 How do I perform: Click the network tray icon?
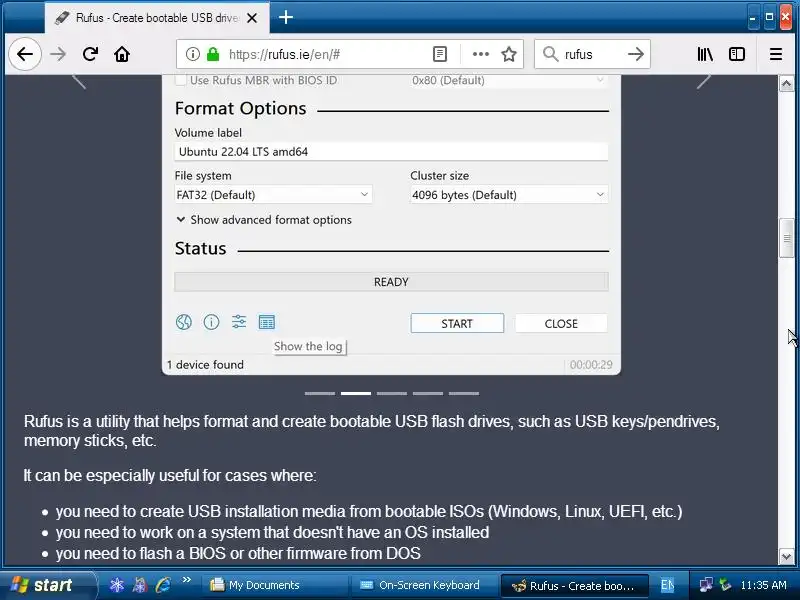[x=706, y=585]
